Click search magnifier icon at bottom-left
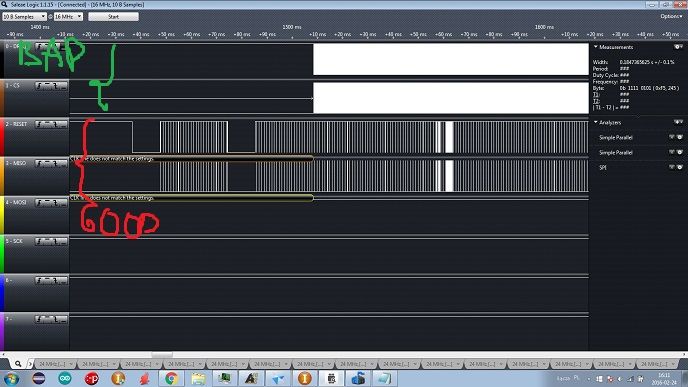The width and height of the screenshot is (688, 387). pos(18,364)
